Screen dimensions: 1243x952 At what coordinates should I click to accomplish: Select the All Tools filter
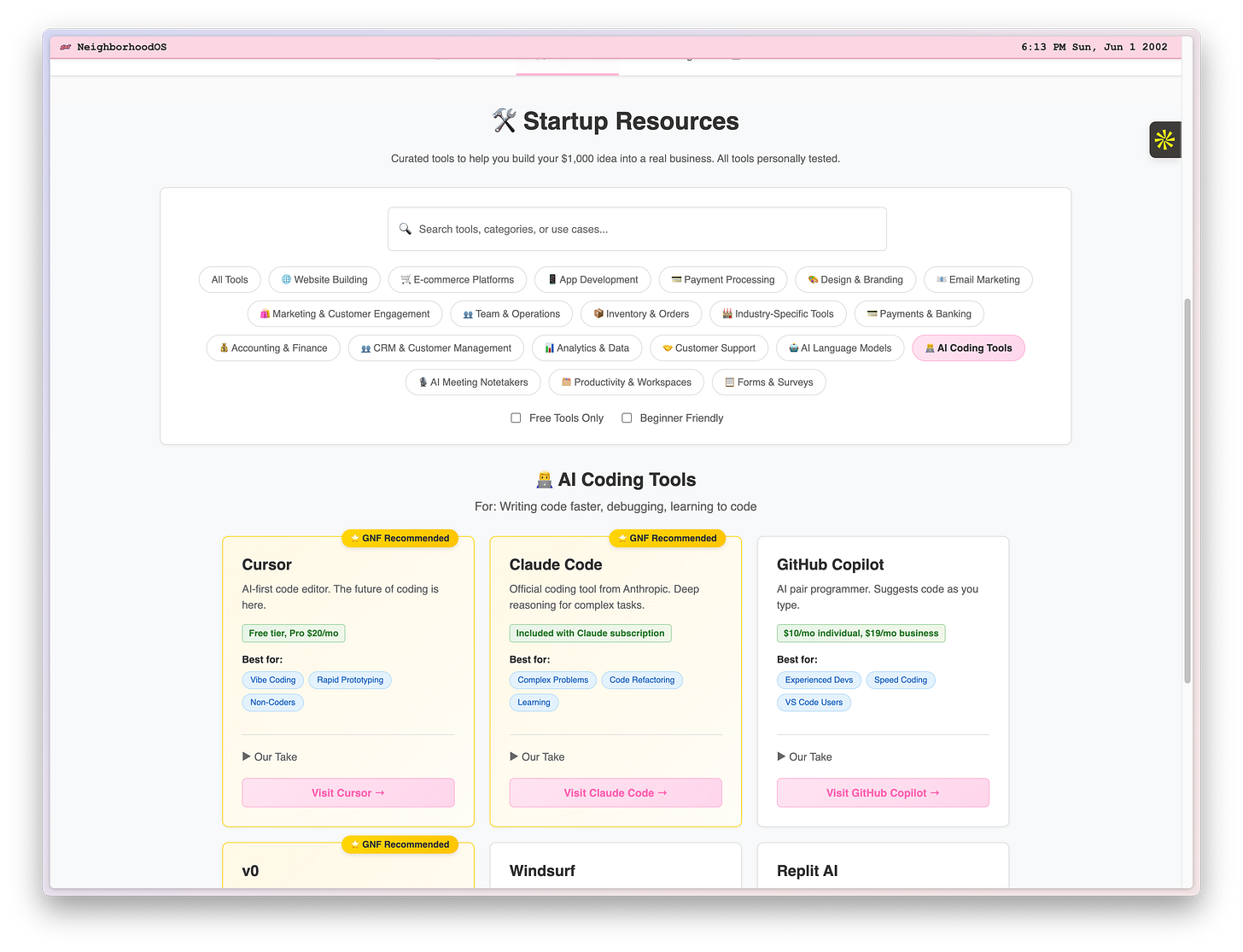click(230, 279)
